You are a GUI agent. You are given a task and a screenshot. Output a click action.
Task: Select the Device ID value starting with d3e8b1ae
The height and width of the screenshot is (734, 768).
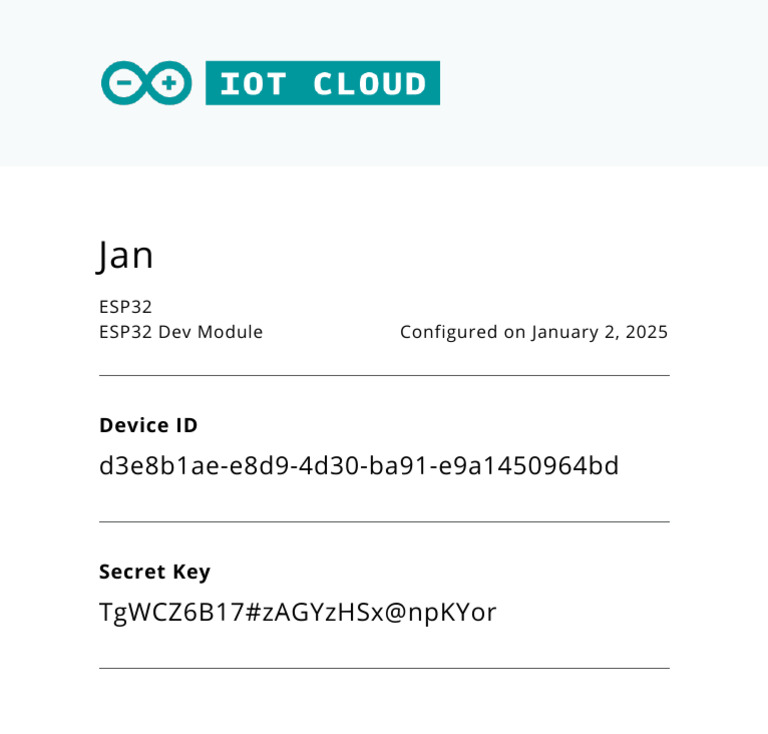[359, 466]
